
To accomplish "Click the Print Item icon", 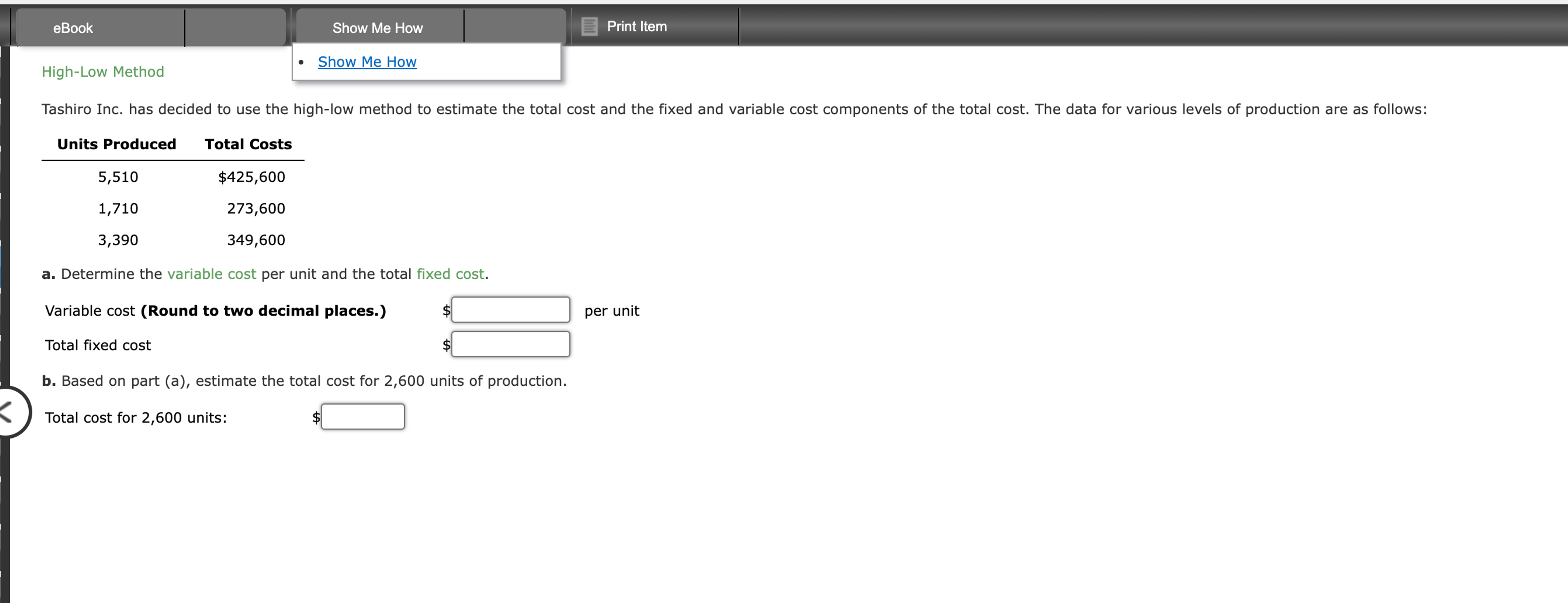I will pyautogui.click(x=589, y=27).
